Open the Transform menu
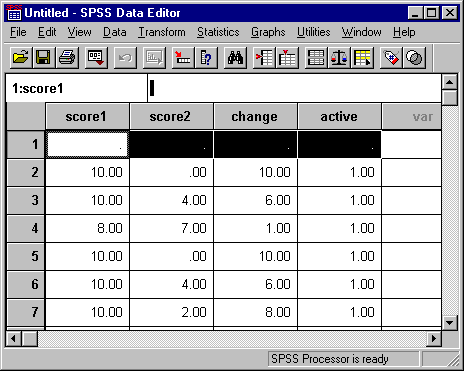464x371 pixels. 162,32
